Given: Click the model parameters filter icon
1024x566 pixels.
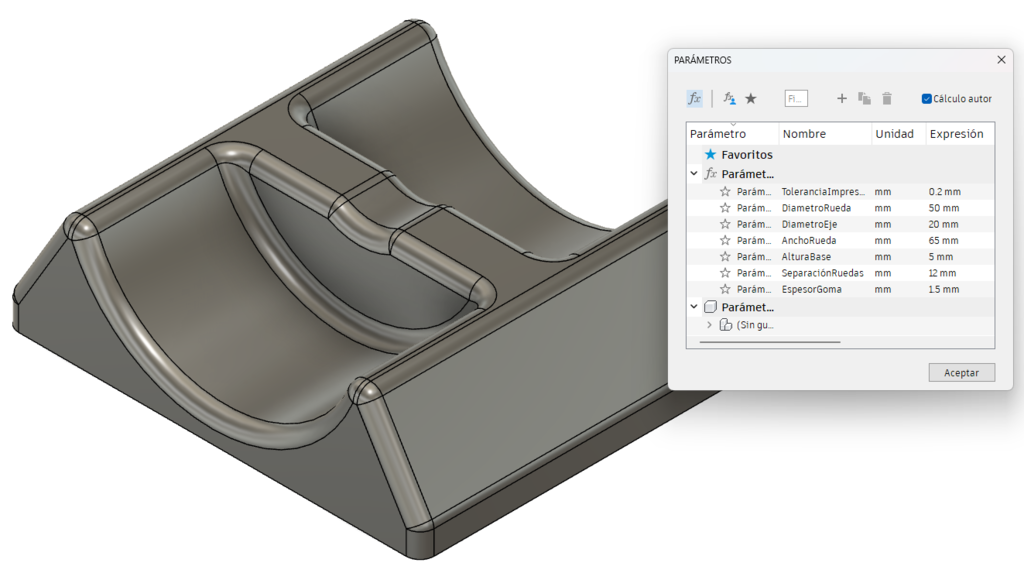Looking at the screenshot, I should 729,99.
